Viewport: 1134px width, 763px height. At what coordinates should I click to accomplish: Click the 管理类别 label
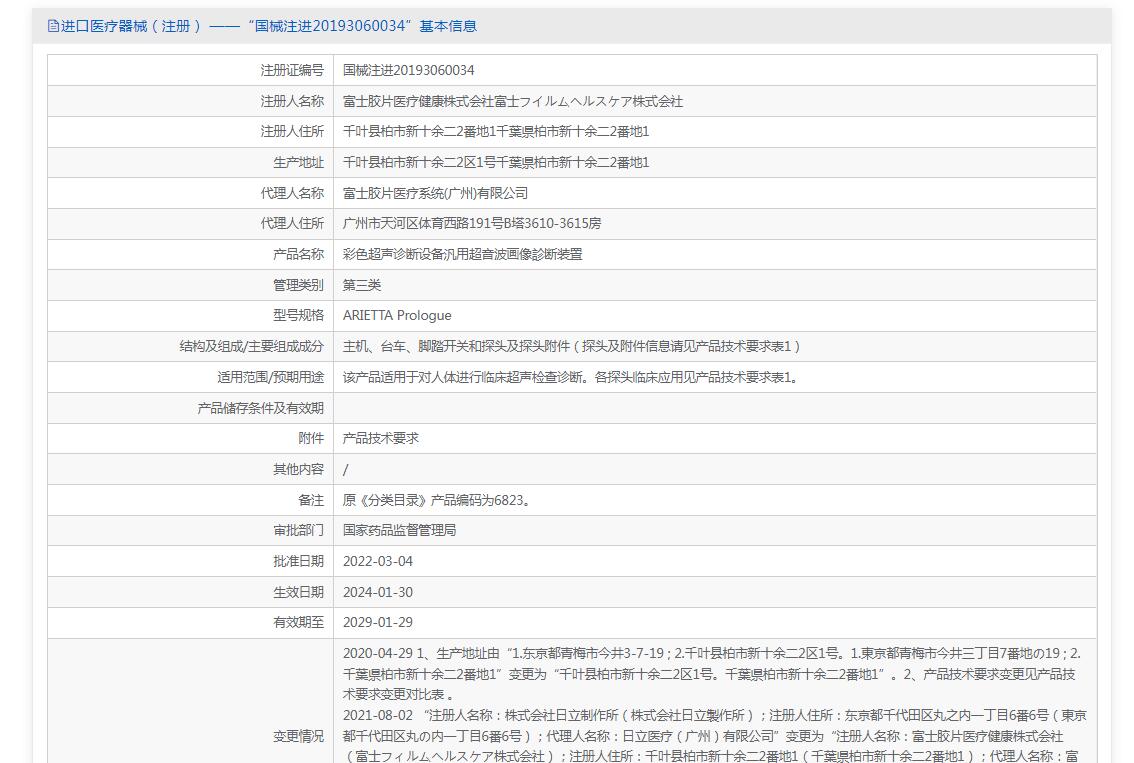coord(299,285)
